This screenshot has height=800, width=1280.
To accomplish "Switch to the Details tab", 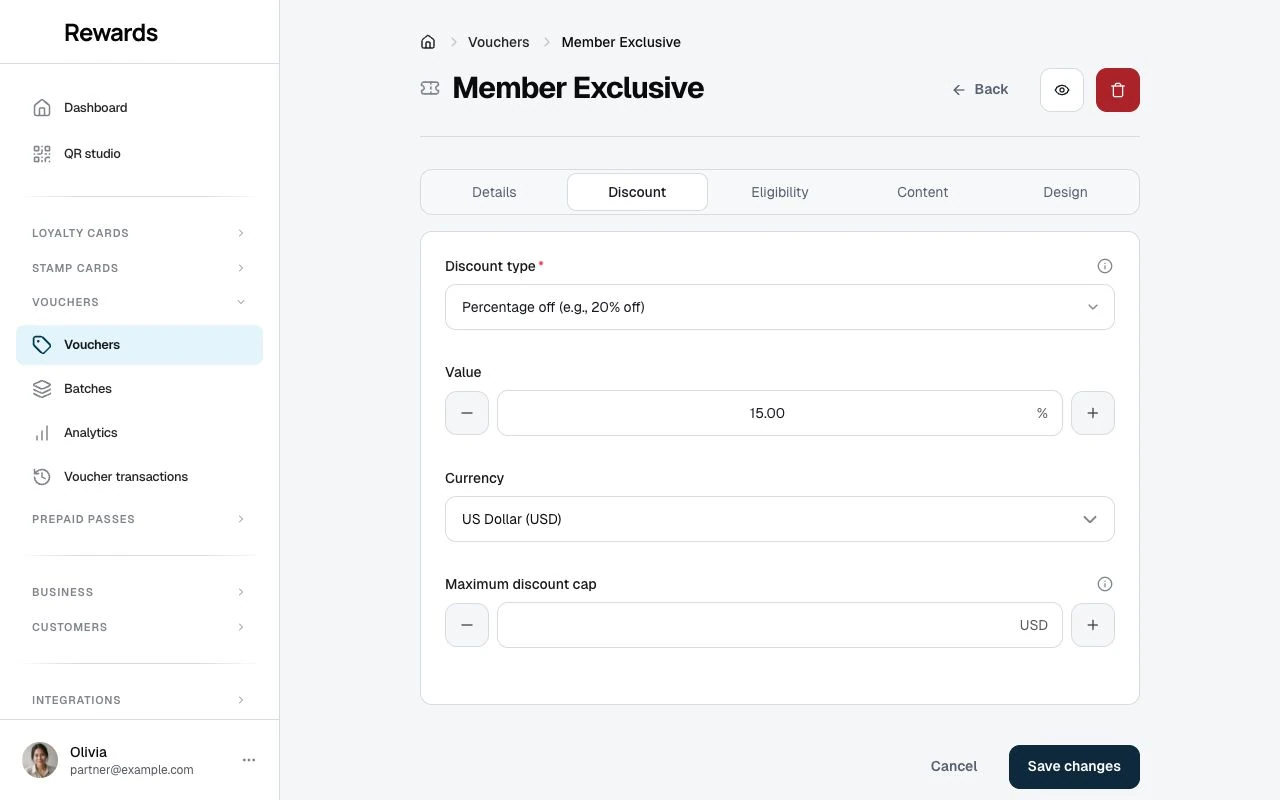I will click(x=494, y=192).
